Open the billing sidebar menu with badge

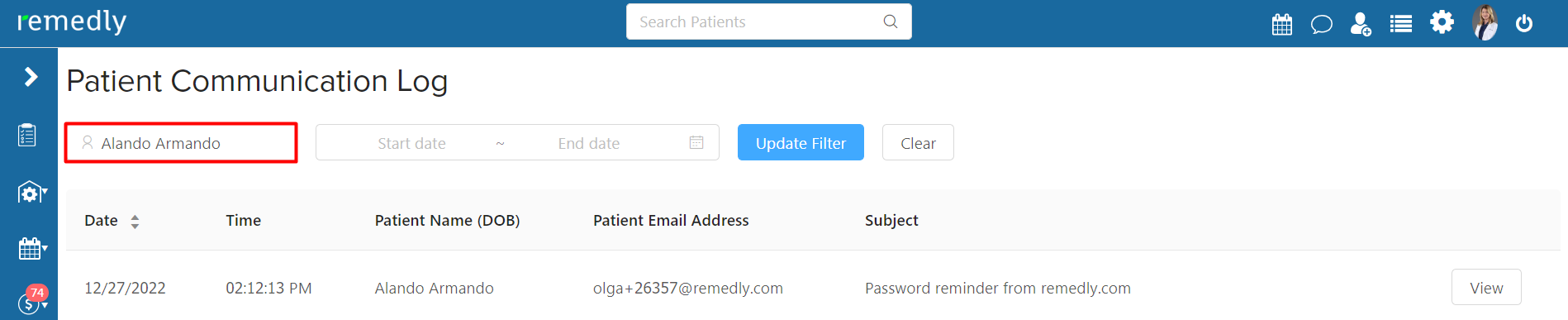[x=32, y=301]
